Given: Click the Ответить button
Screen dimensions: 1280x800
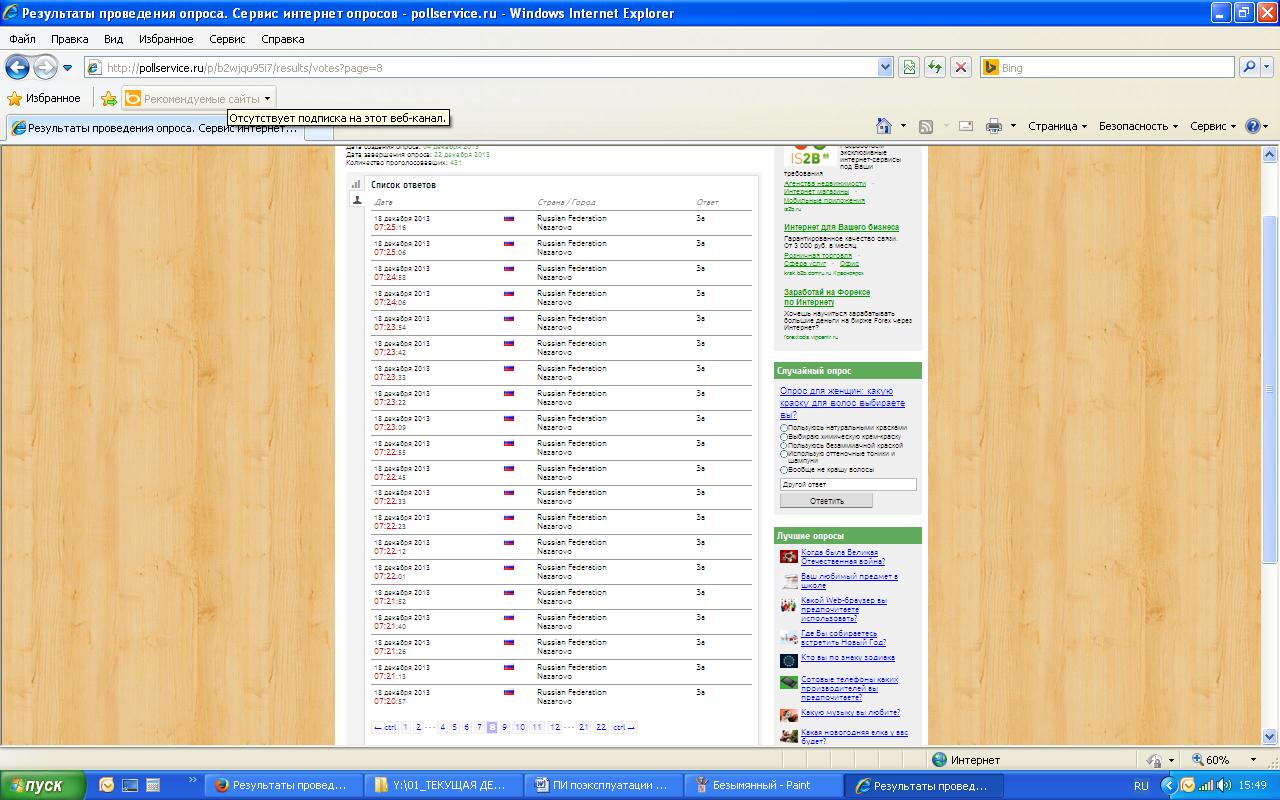Looking at the screenshot, I should [826, 500].
